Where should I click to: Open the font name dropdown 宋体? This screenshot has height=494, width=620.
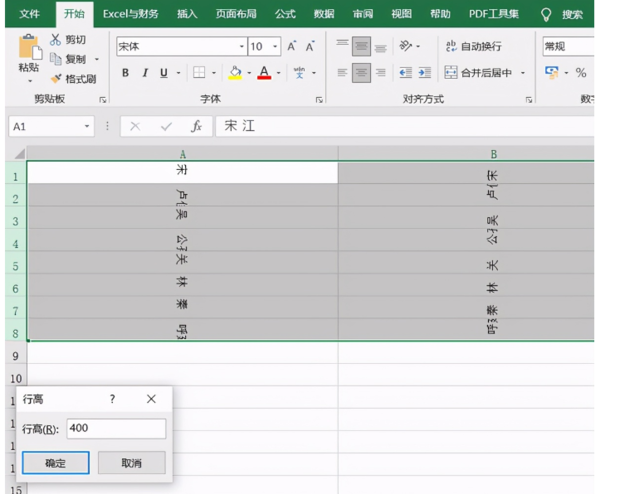pos(242,47)
